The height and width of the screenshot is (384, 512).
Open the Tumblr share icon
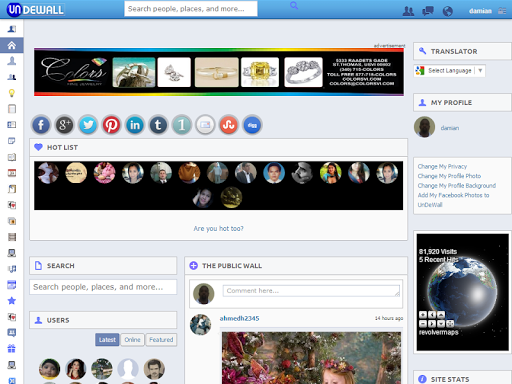[x=158, y=125]
